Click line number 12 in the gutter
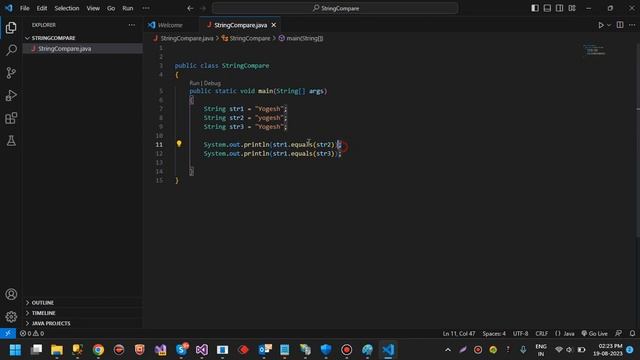Image resolution: width=640 pixels, height=360 pixels. 159,153
